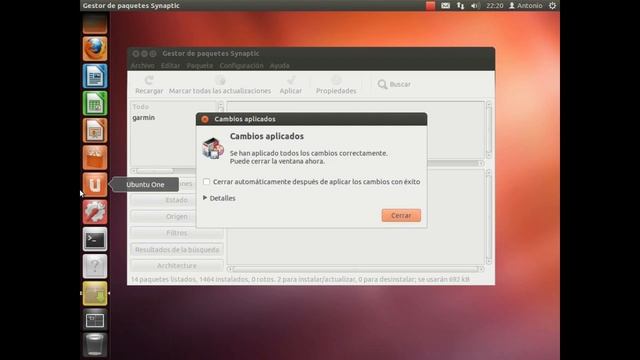Close the Cambios aplicados dialog via title button

(205, 119)
